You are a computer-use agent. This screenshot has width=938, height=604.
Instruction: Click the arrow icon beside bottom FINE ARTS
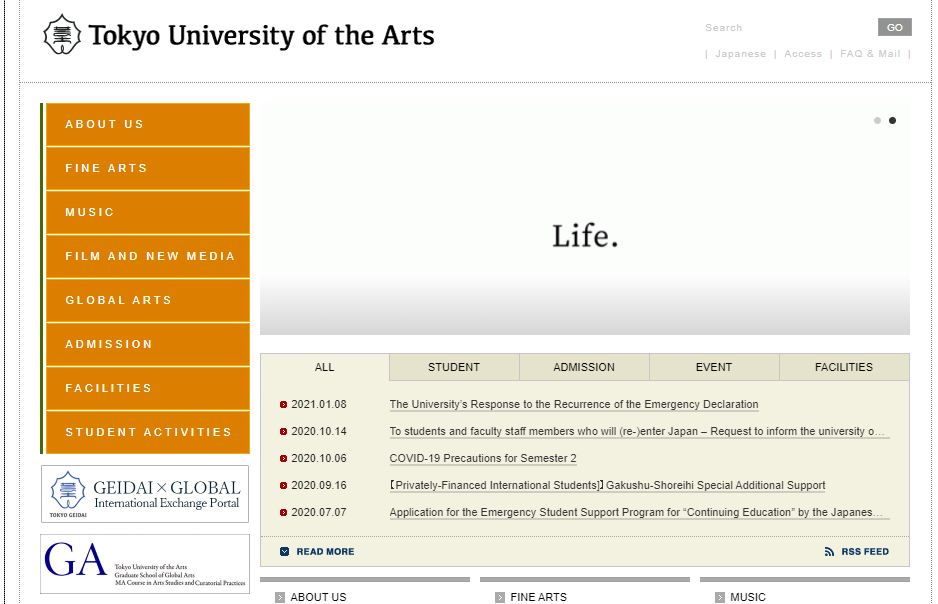coord(500,597)
